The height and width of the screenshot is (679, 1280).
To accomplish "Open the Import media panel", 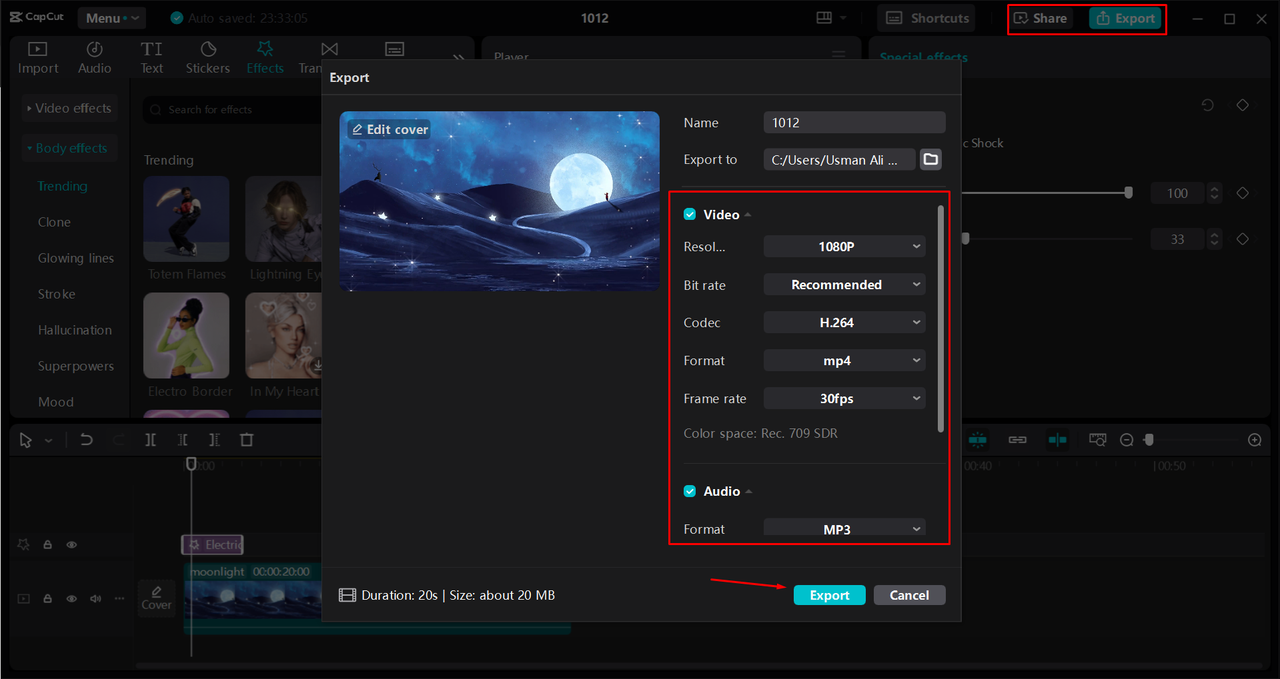I will point(38,58).
